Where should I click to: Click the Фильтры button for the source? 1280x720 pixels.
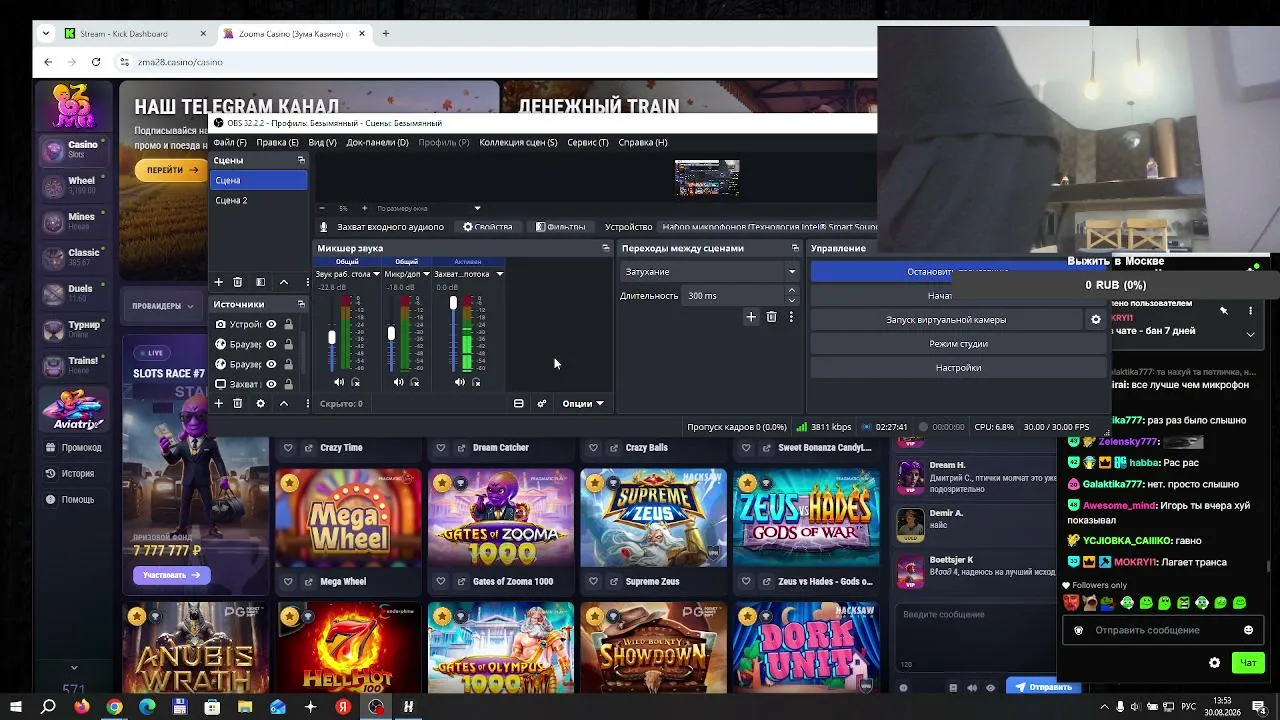tap(560, 227)
